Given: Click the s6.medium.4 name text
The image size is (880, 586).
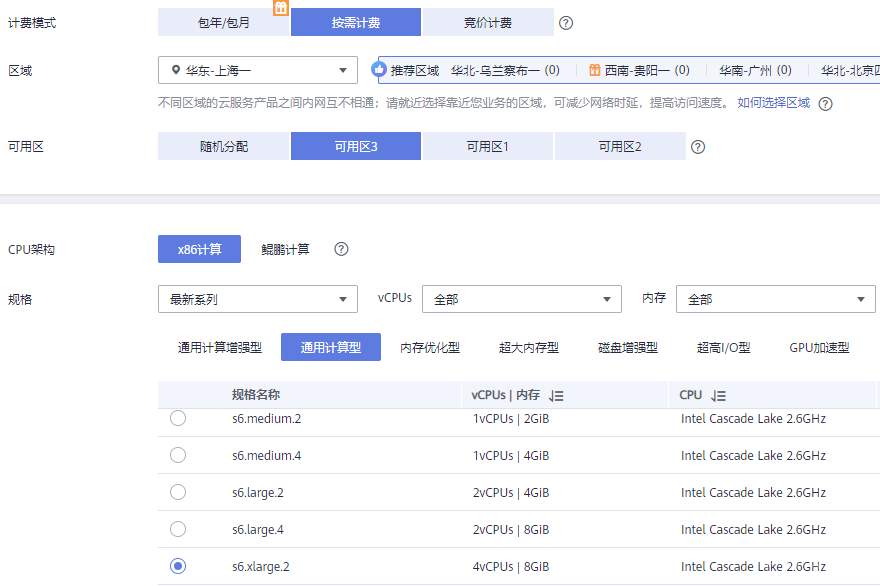Looking at the screenshot, I should (266, 456).
